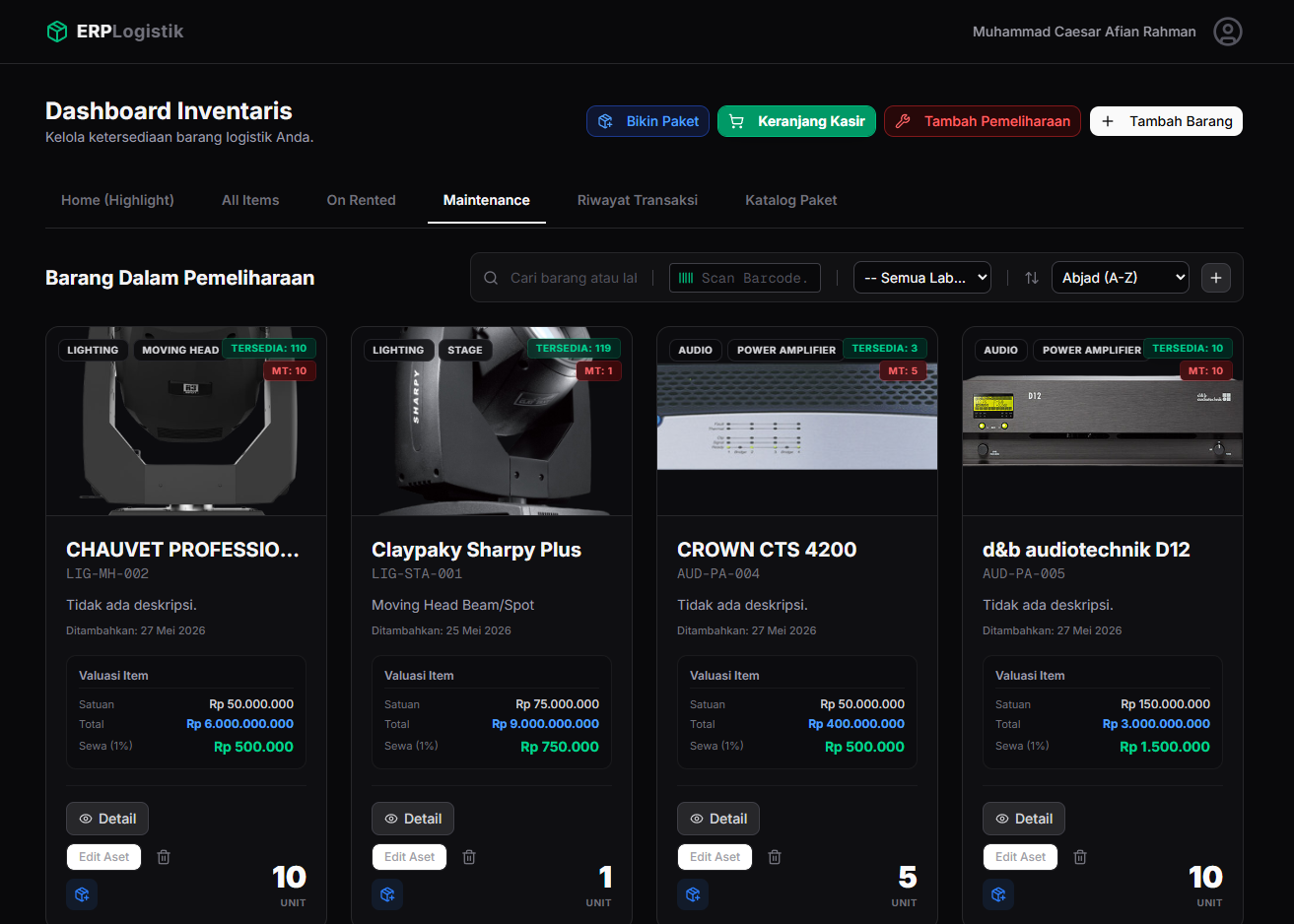Click the d&b D12 amplifier image
Image resolution: width=1294 pixels, height=924 pixels.
(x=1103, y=421)
